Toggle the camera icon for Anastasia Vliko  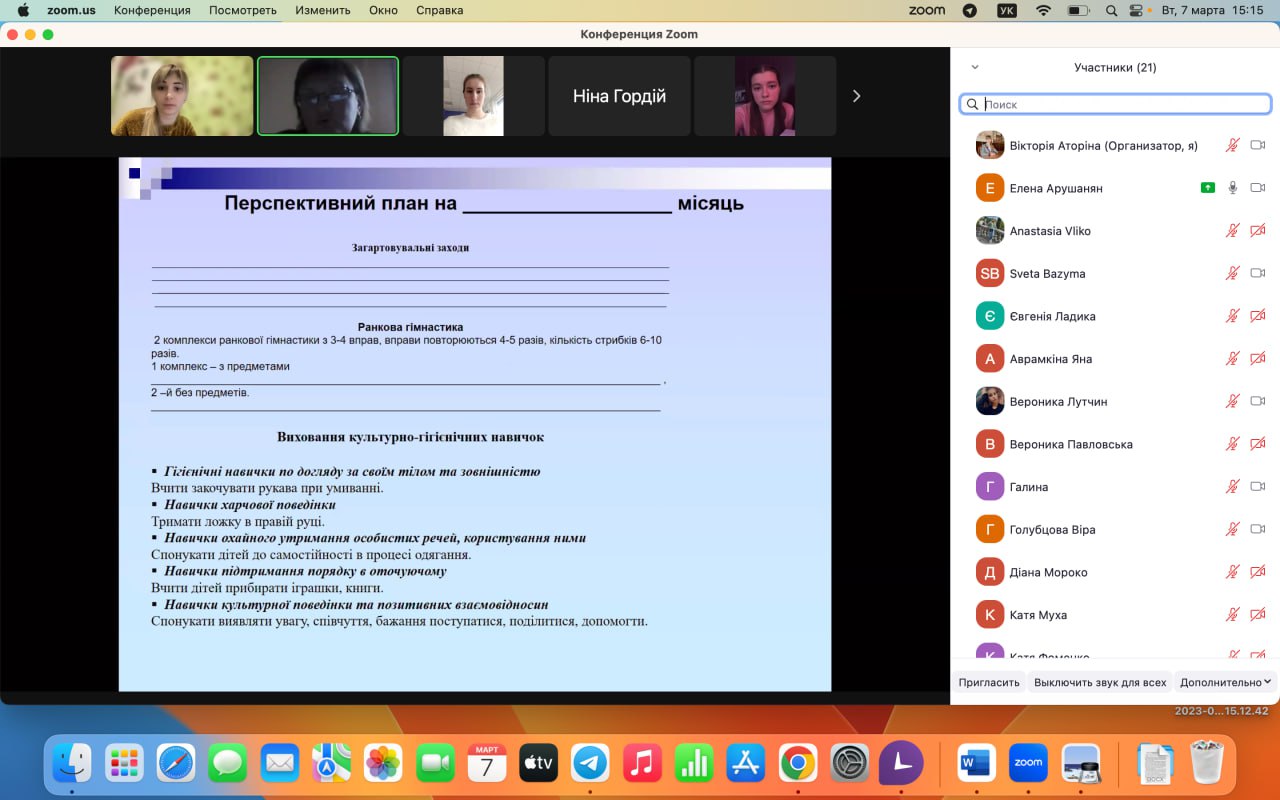1258,231
